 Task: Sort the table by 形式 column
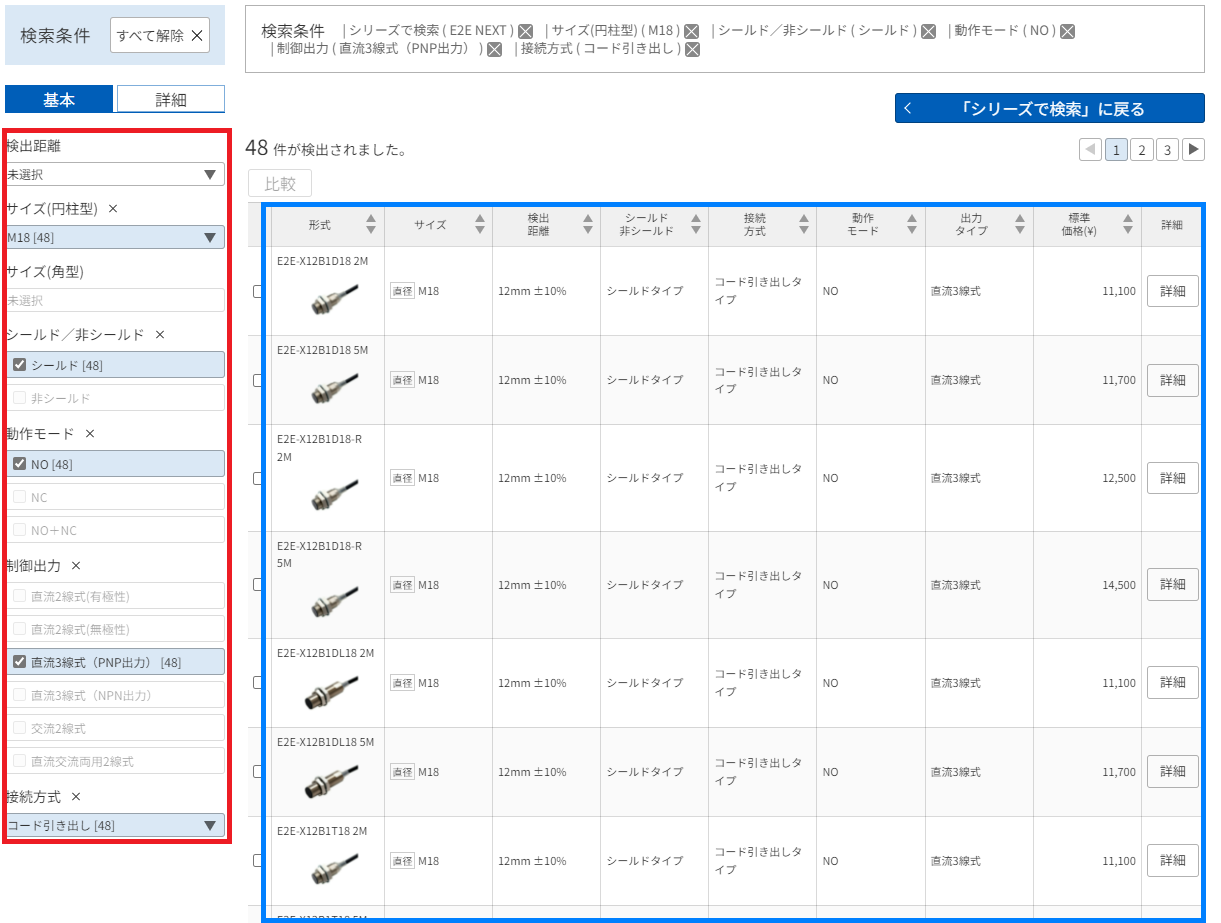371,225
